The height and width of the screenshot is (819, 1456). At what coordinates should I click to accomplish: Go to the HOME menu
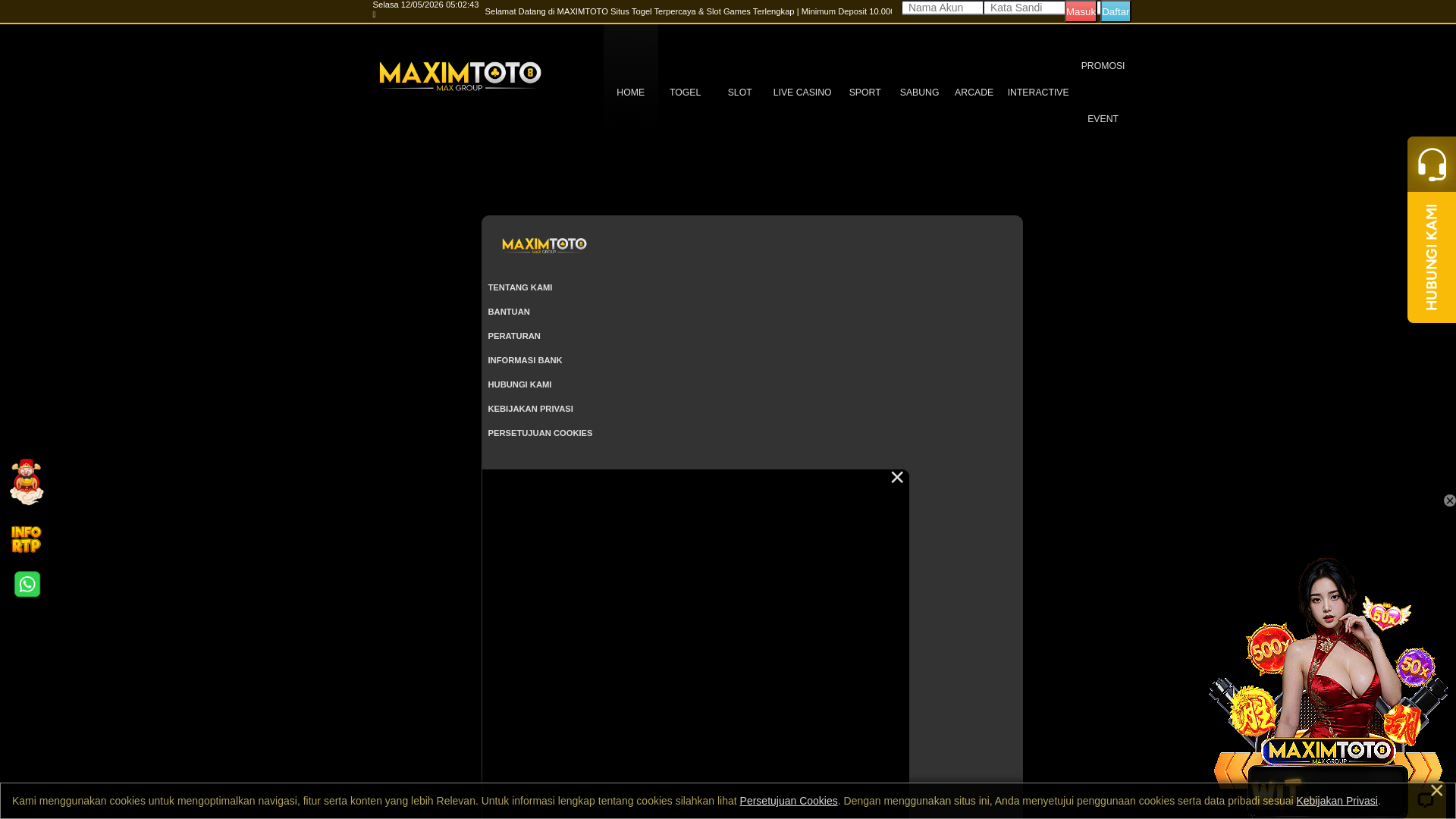coord(630,93)
